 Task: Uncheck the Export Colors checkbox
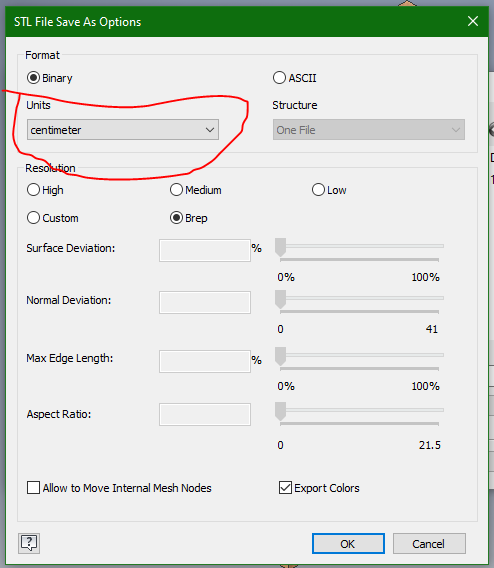pyautogui.click(x=285, y=488)
